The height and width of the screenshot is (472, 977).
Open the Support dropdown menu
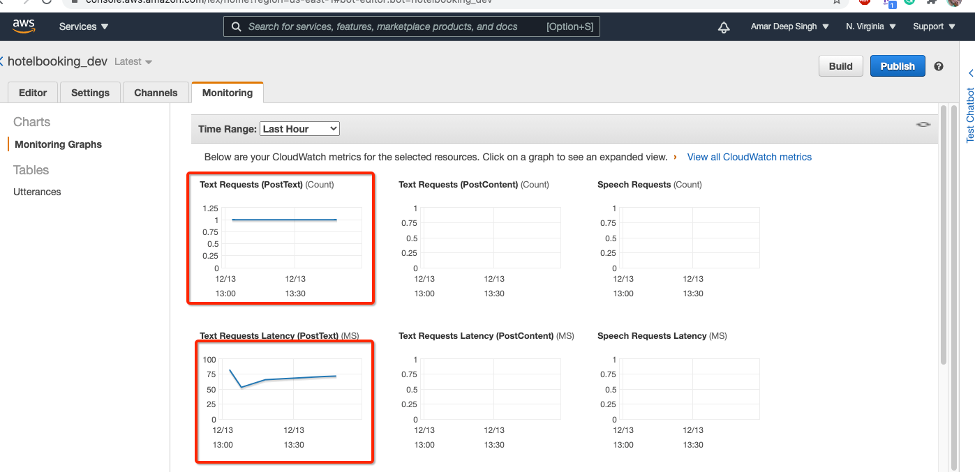coord(933,27)
